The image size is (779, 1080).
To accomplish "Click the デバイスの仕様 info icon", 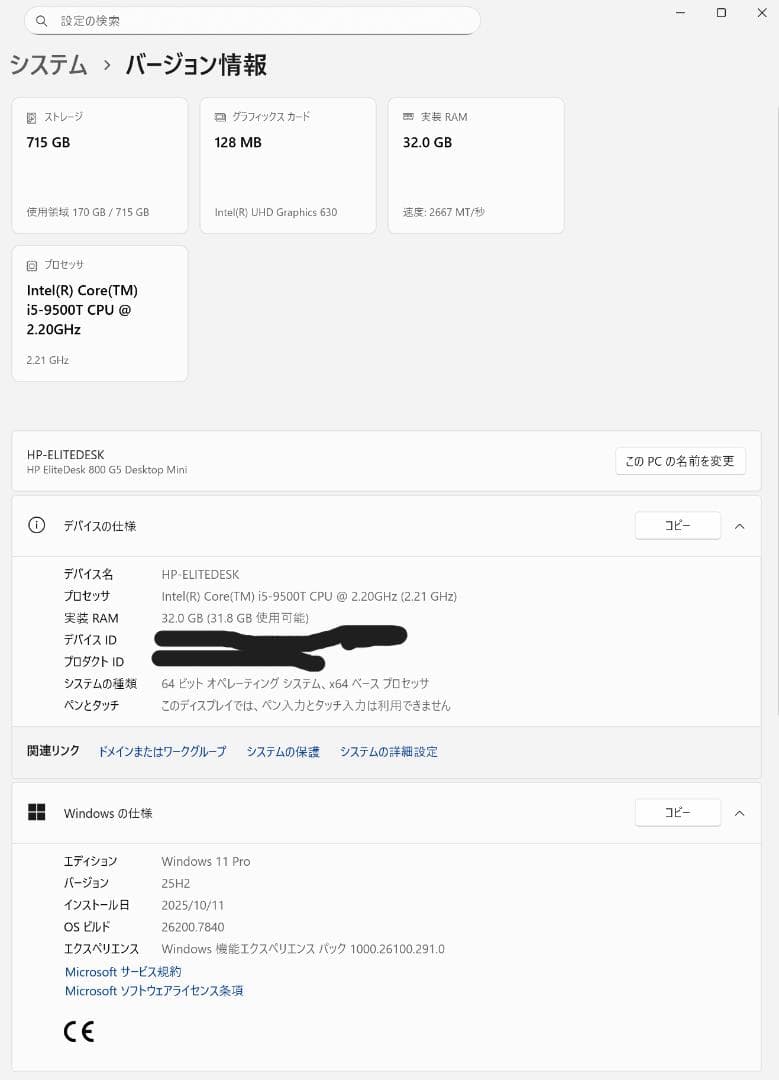I will click(x=37, y=526).
